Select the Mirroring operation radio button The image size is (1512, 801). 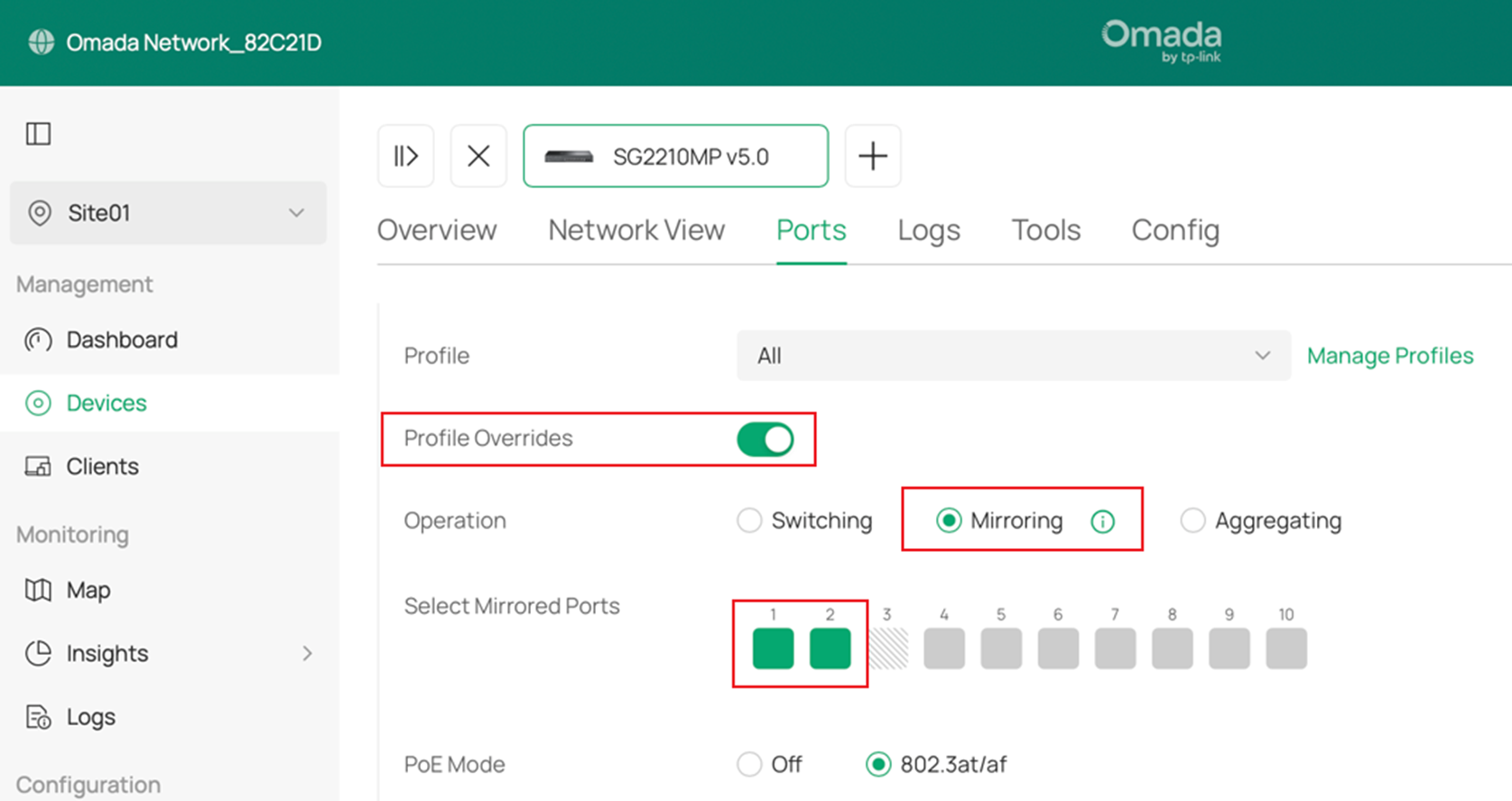tap(949, 521)
